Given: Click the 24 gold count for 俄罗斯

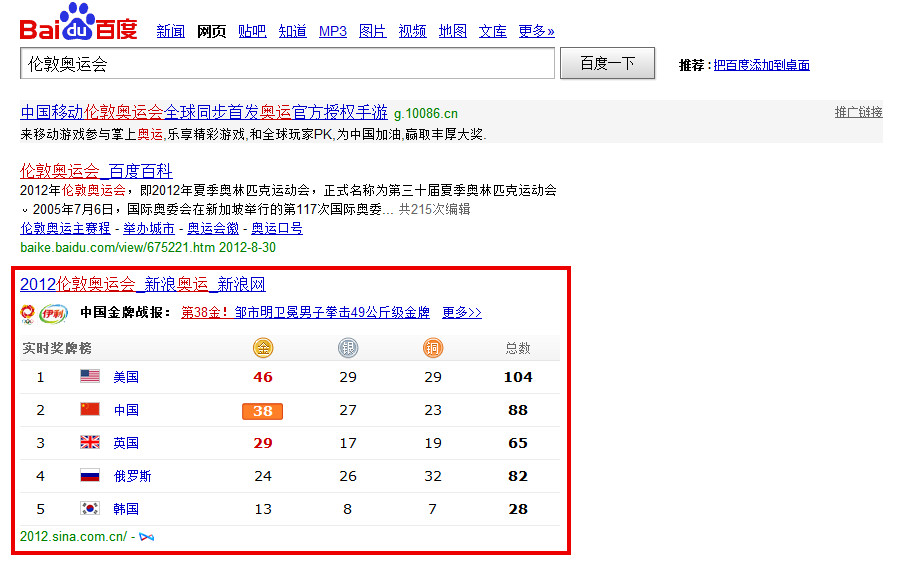Looking at the screenshot, I should point(263,476).
